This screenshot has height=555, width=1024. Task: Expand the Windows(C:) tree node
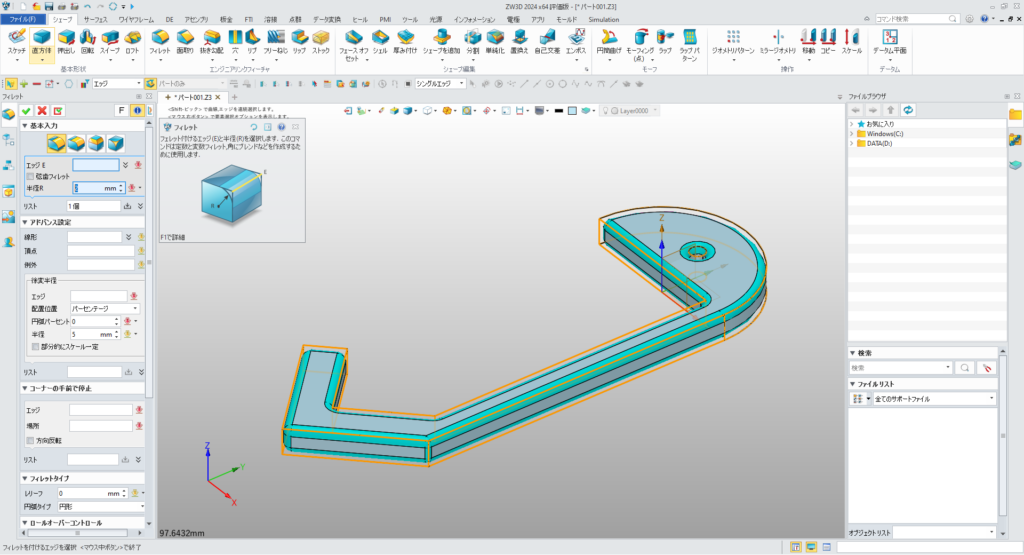(852, 133)
